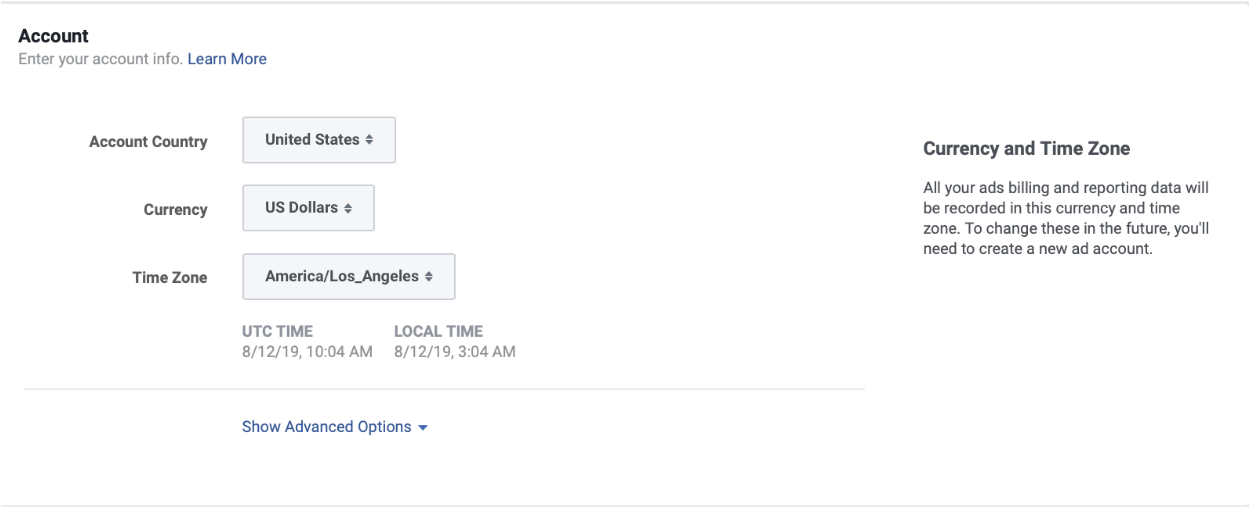Click the Account Country field label
This screenshot has height=512, width=1256.
coord(148,142)
